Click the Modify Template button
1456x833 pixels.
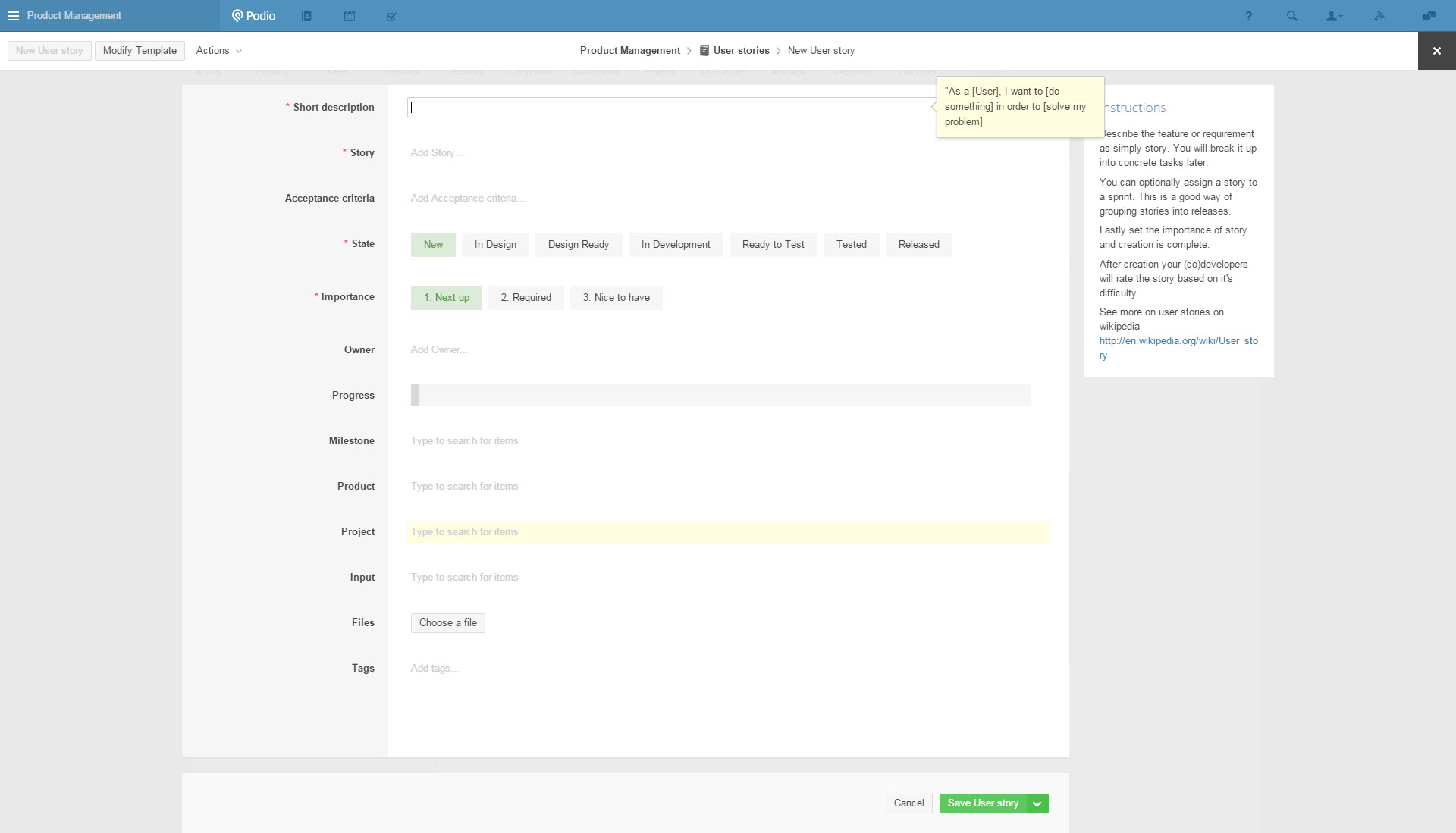(140, 51)
